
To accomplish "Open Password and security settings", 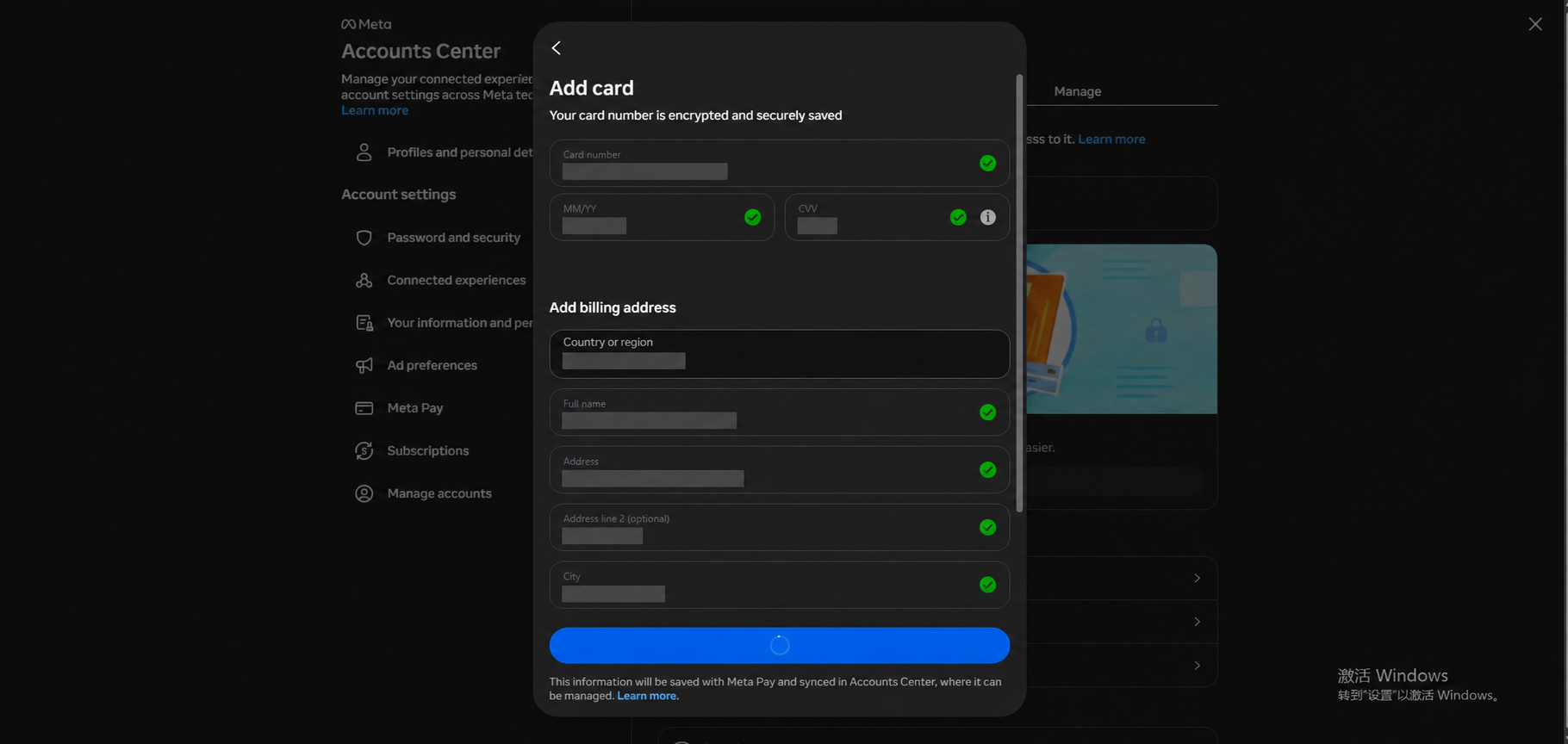I will [x=454, y=238].
